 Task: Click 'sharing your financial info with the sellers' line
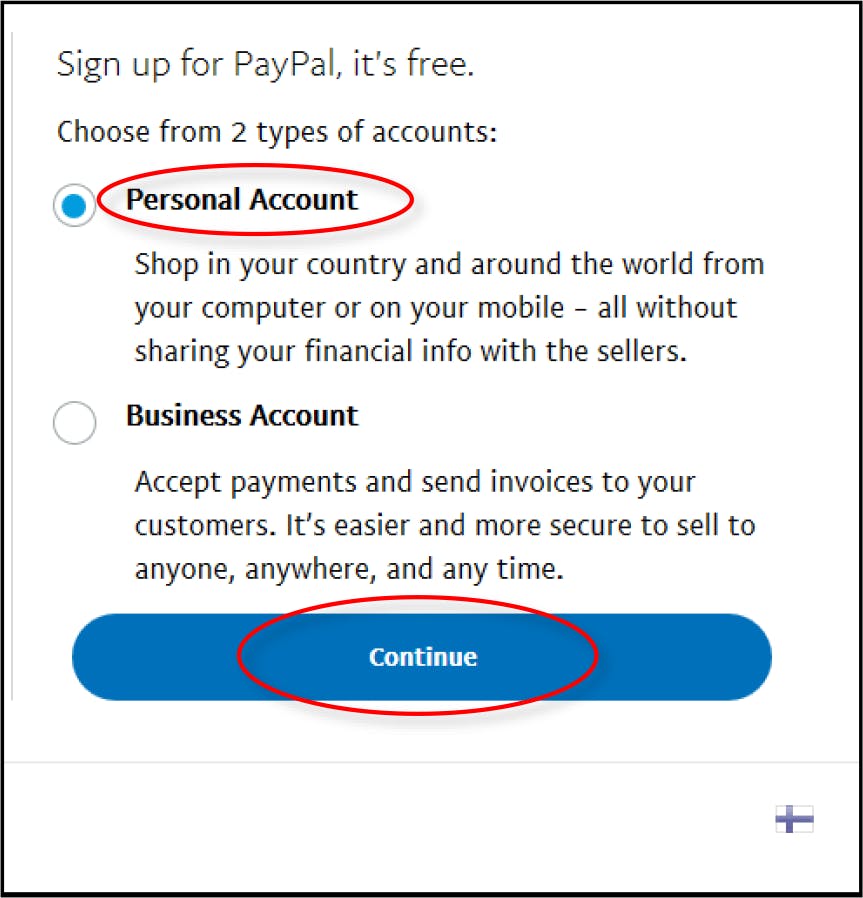411,351
